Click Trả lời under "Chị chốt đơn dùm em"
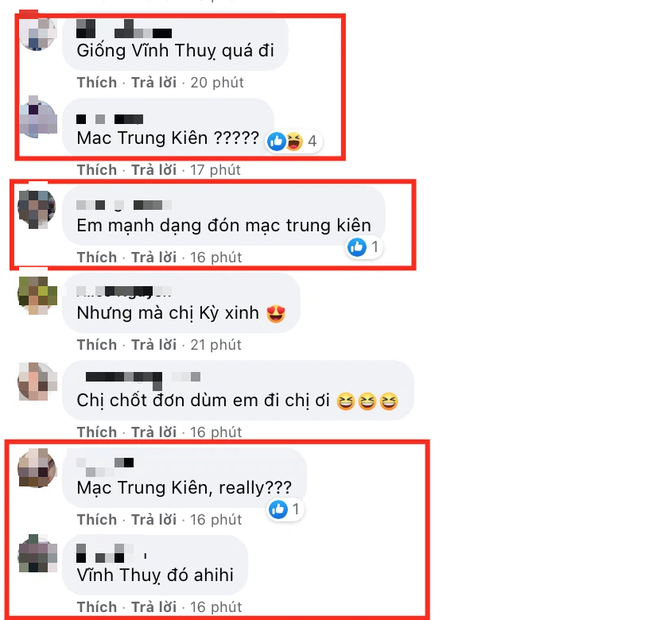This screenshot has height=620, width=660. (x=154, y=432)
